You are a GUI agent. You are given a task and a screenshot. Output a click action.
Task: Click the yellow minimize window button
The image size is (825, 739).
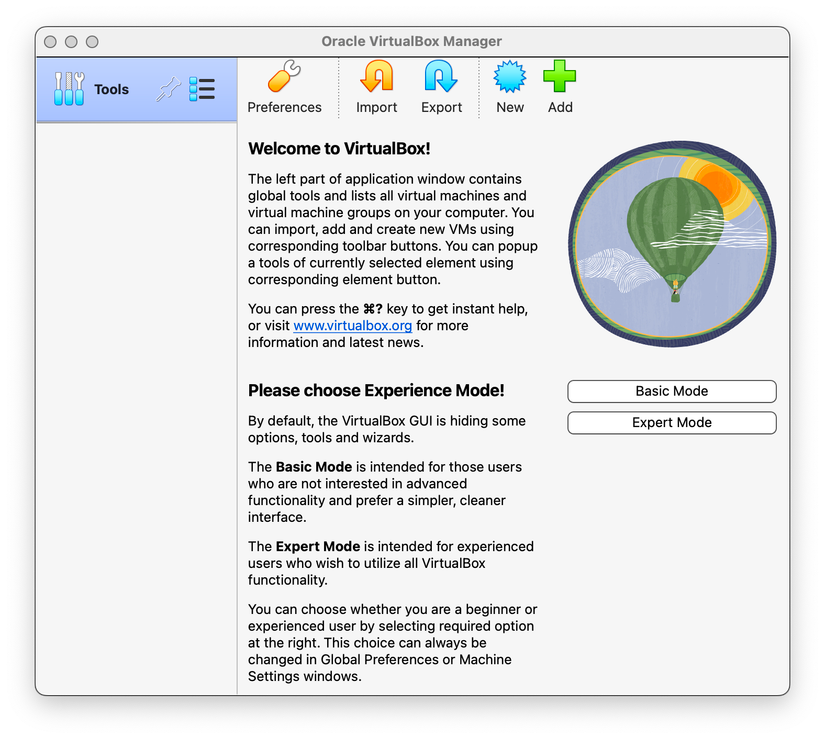(70, 41)
